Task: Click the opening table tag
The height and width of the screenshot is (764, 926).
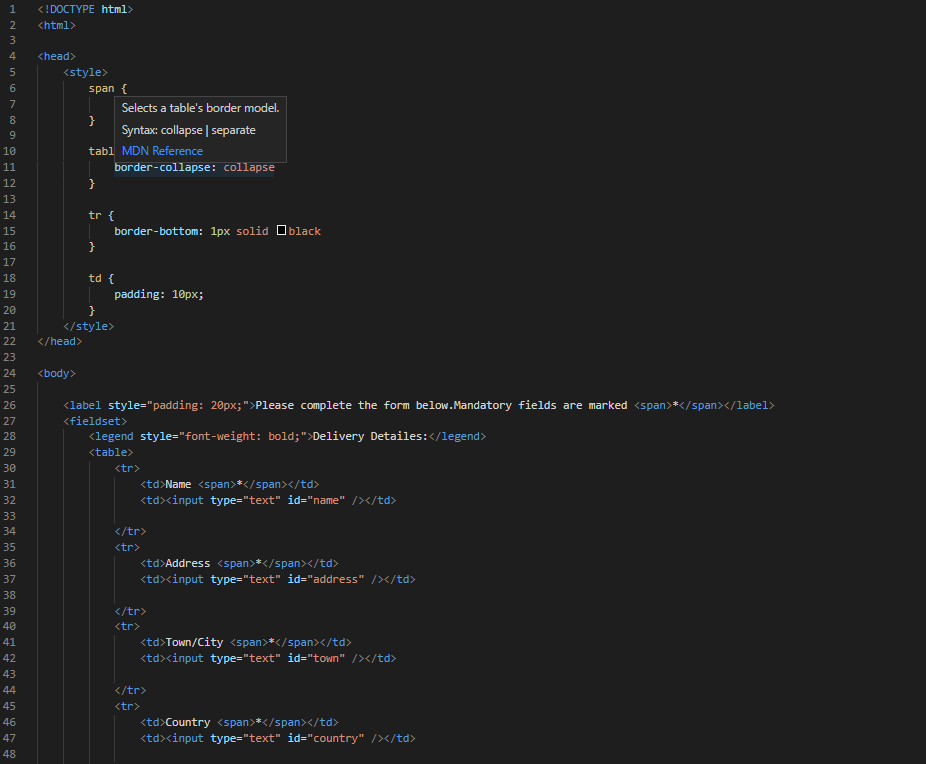Action: 110,453
